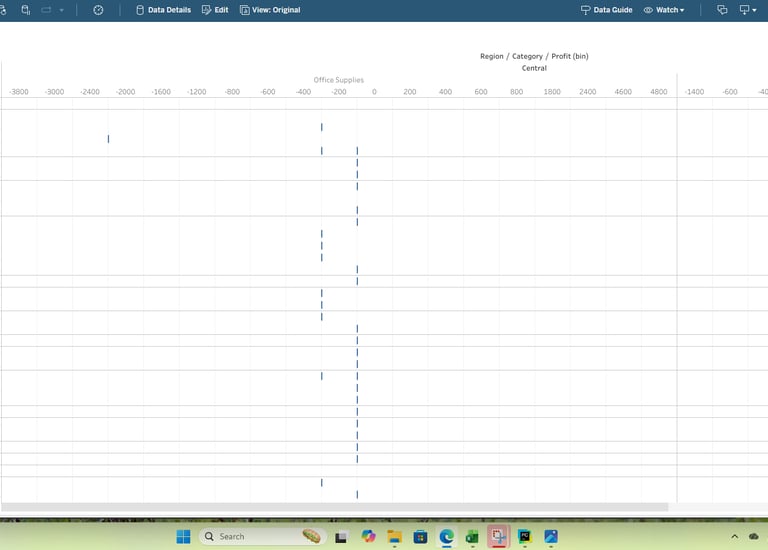
Task: Click the -3800 profit bin label
Action: point(19,92)
